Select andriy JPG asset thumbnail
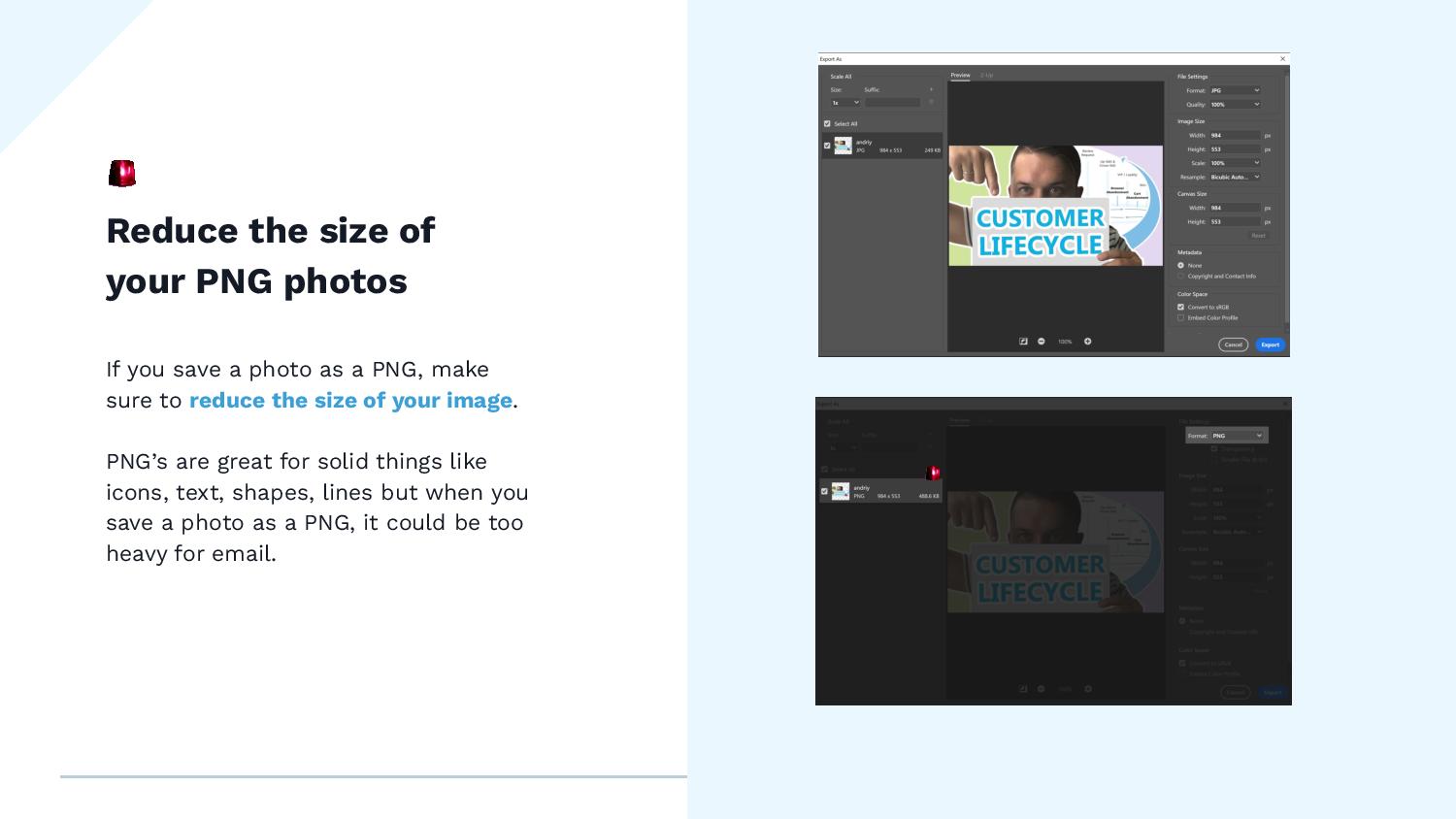Screen dimensions: 1456x819 tap(843, 146)
